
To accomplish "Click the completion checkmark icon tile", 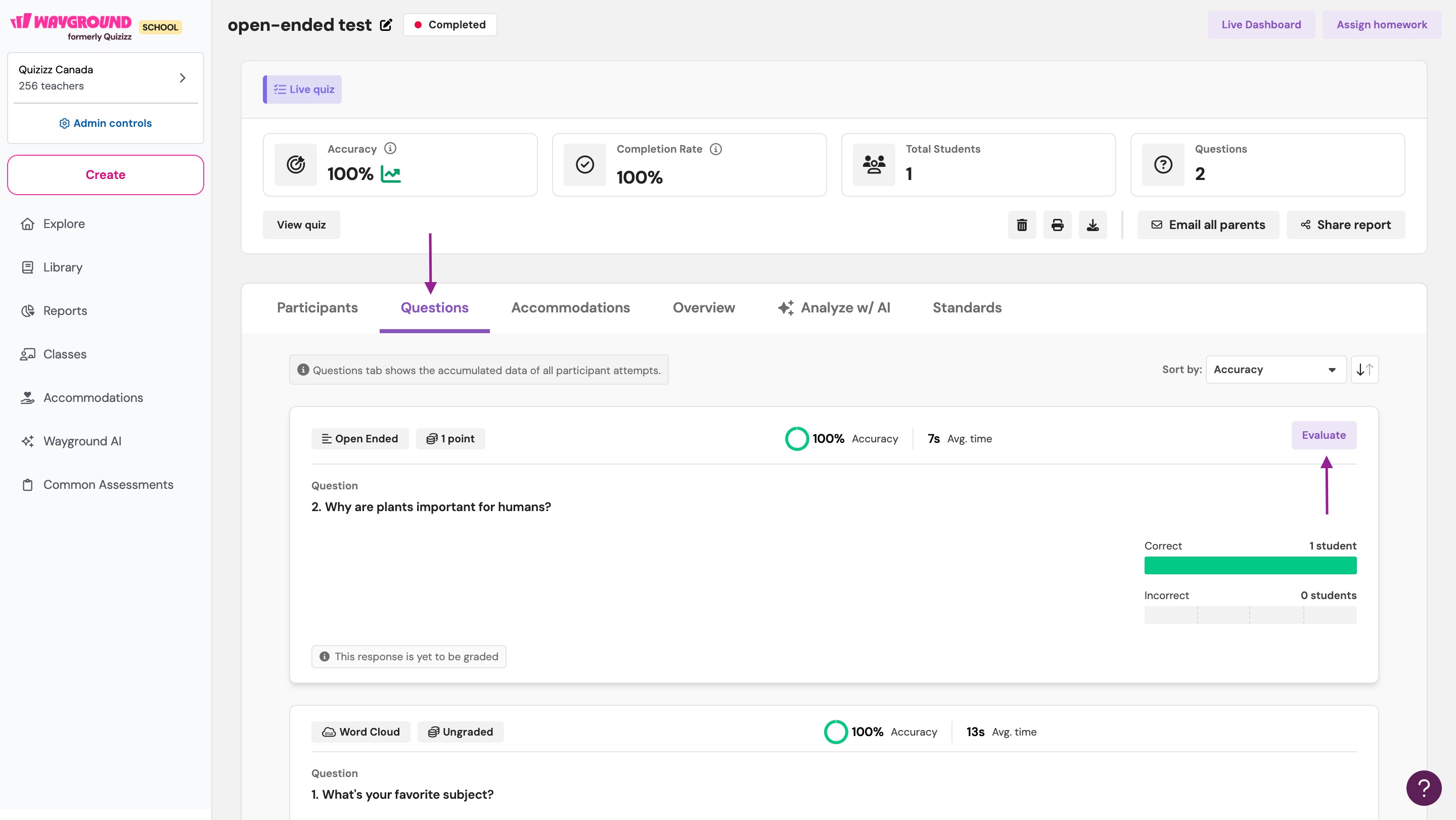I will tap(584, 164).
